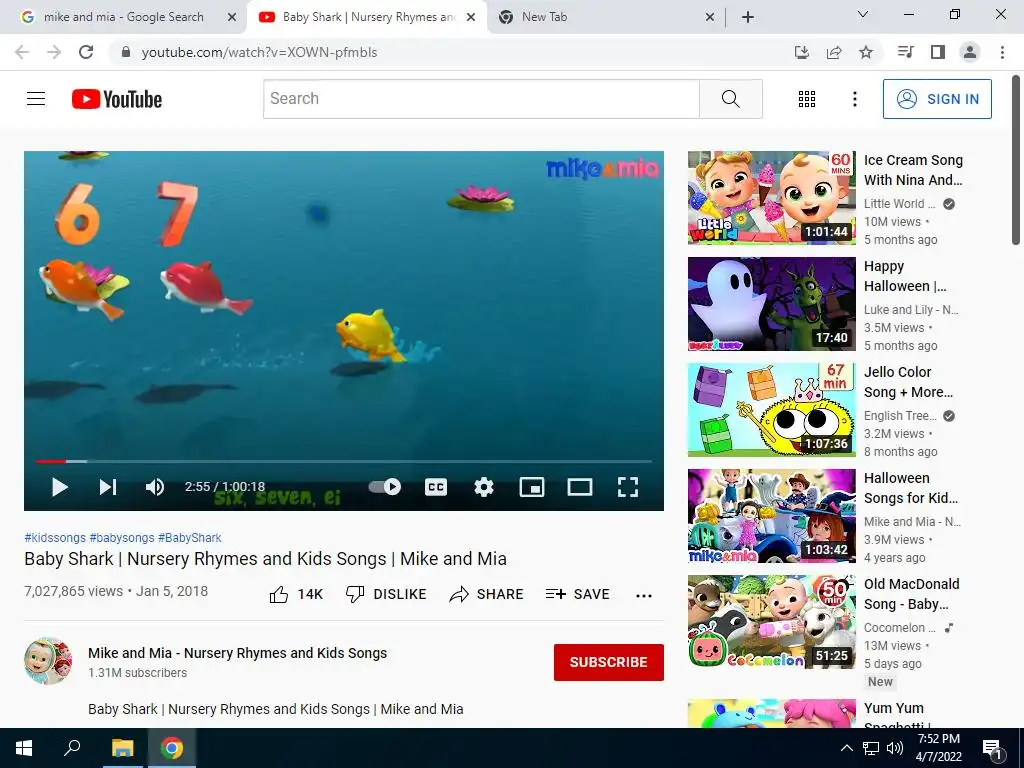Go forward in browser history
1024x768 pixels.
pyautogui.click(x=54, y=52)
